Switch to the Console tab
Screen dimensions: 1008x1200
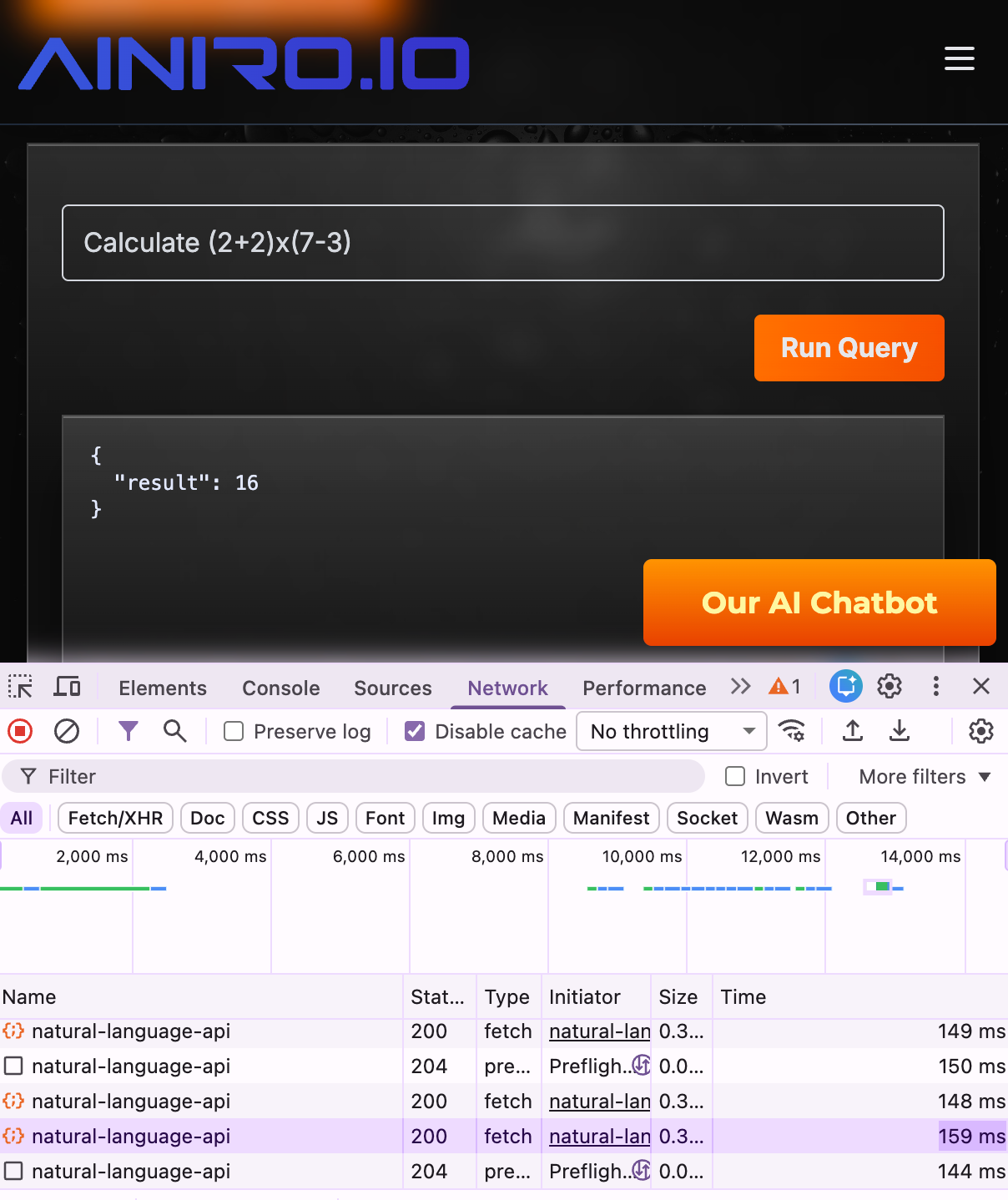click(x=280, y=688)
